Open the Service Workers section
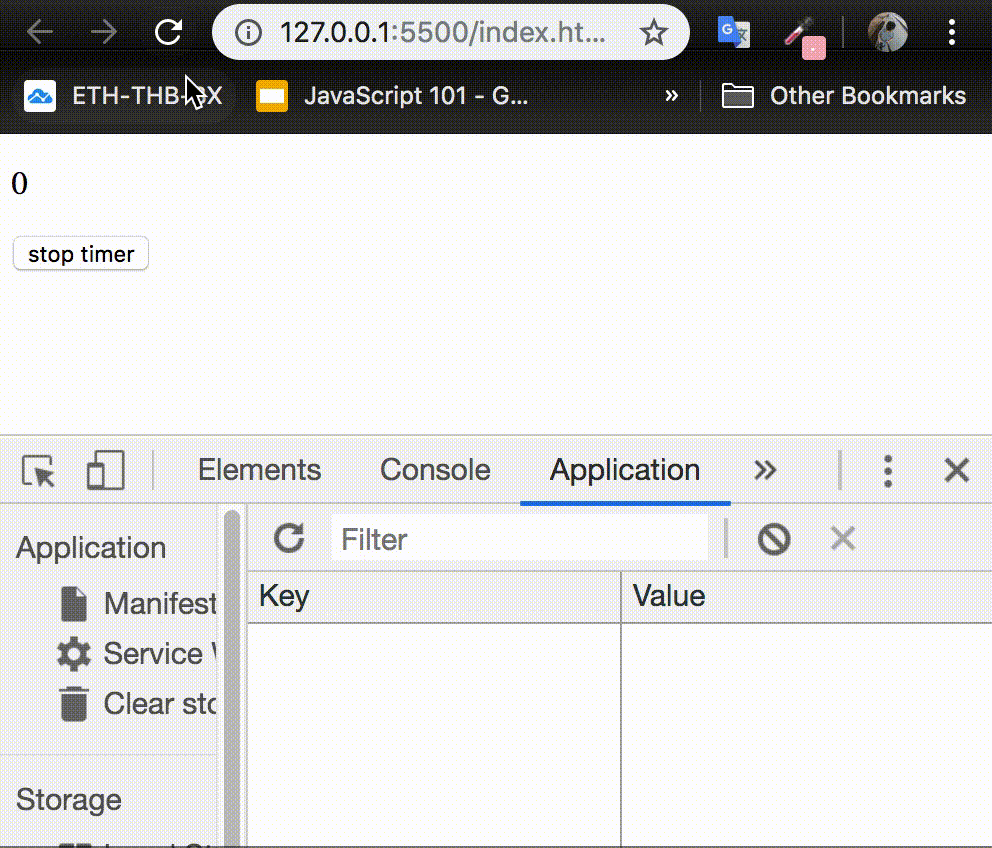 (x=160, y=653)
